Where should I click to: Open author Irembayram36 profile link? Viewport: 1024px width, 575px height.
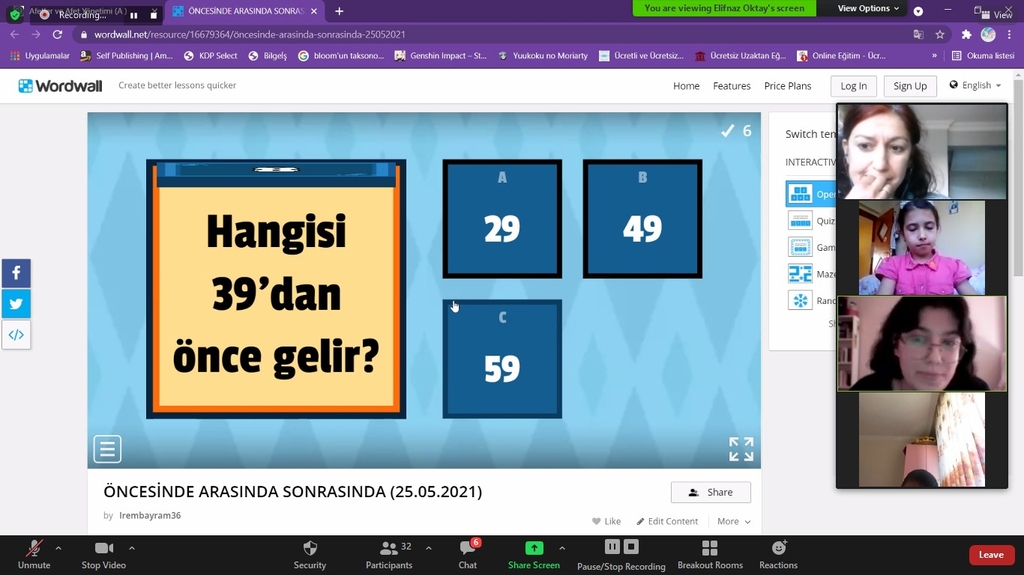tap(150, 515)
